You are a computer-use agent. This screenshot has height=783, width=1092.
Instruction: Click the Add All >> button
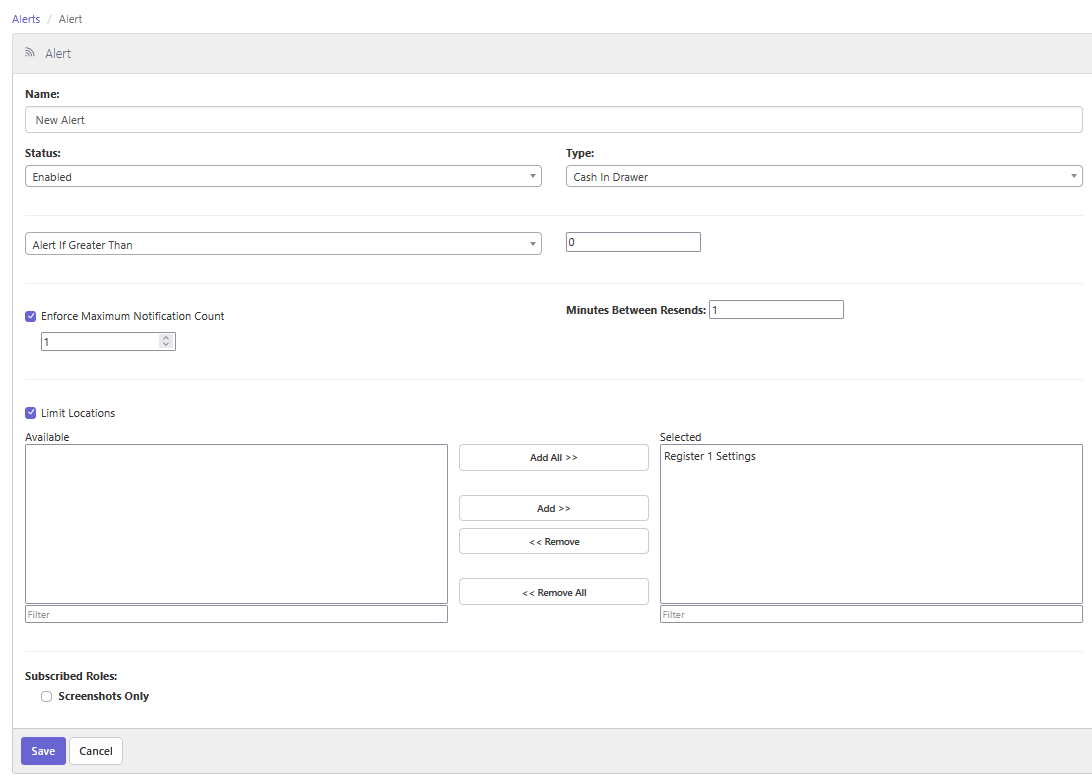[554, 458]
